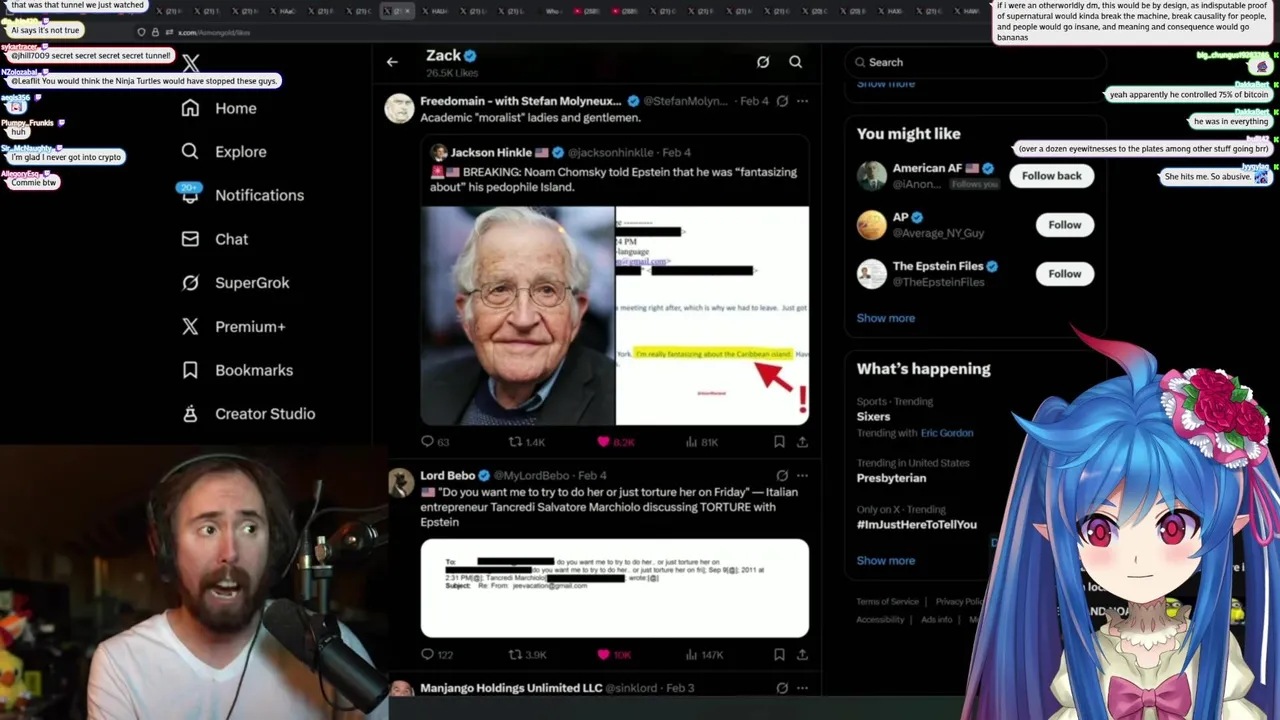The width and height of the screenshot is (1280, 720).
Task: Open the Accessibility footer link
Action: (x=880, y=620)
